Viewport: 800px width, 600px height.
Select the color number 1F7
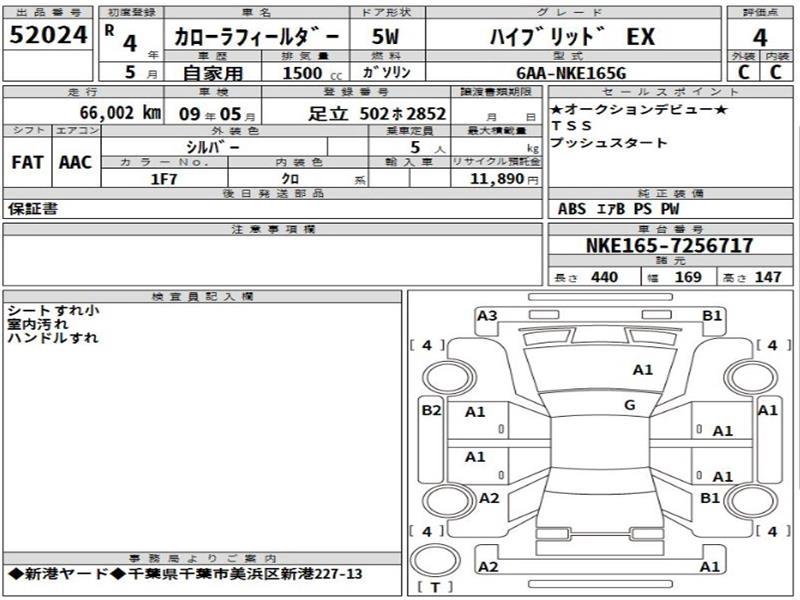[164, 179]
